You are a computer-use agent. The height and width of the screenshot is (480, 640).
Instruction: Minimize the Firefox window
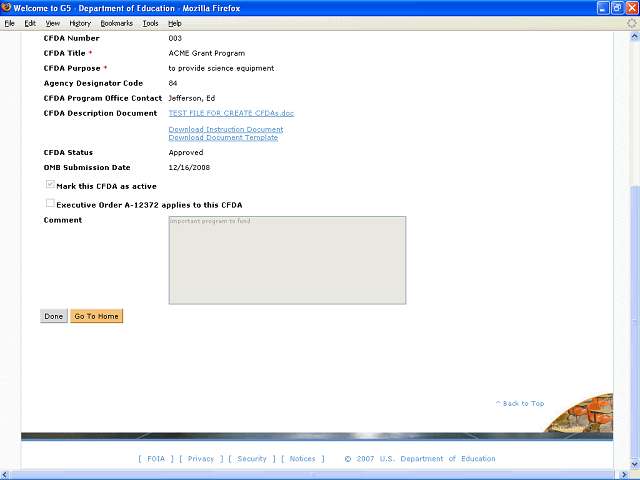click(603, 8)
